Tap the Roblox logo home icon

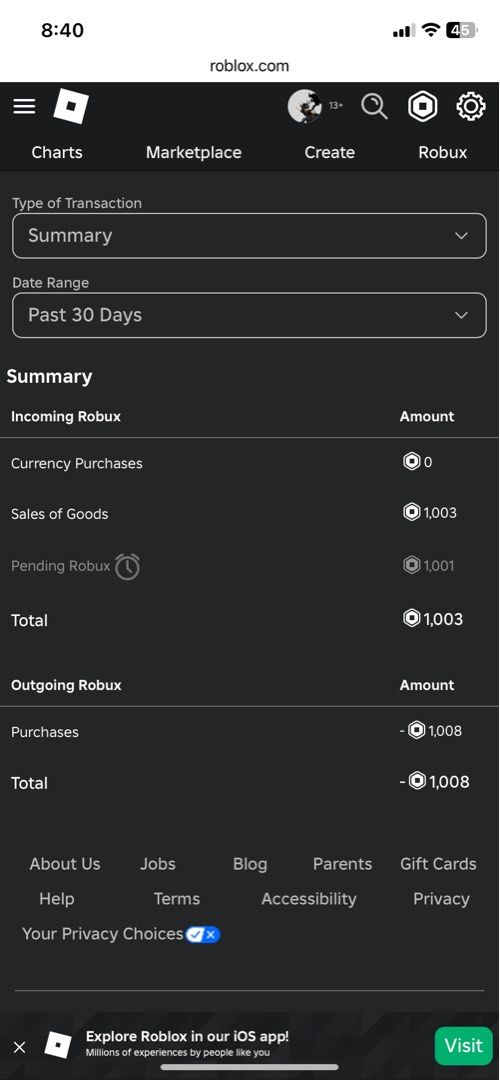pos(71,106)
